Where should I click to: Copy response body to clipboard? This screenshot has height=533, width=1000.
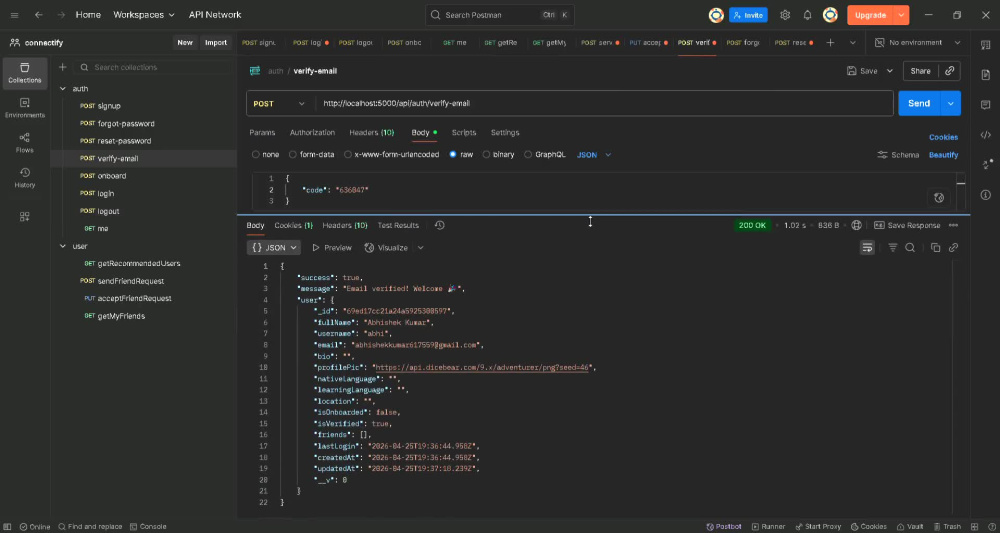935,247
